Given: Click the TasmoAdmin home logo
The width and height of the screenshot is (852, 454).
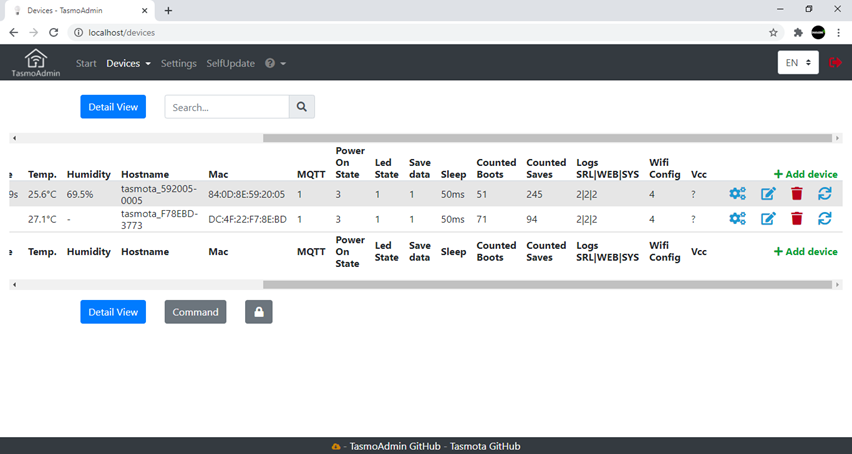Looking at the screenshot, I should [x=36, y=62].
